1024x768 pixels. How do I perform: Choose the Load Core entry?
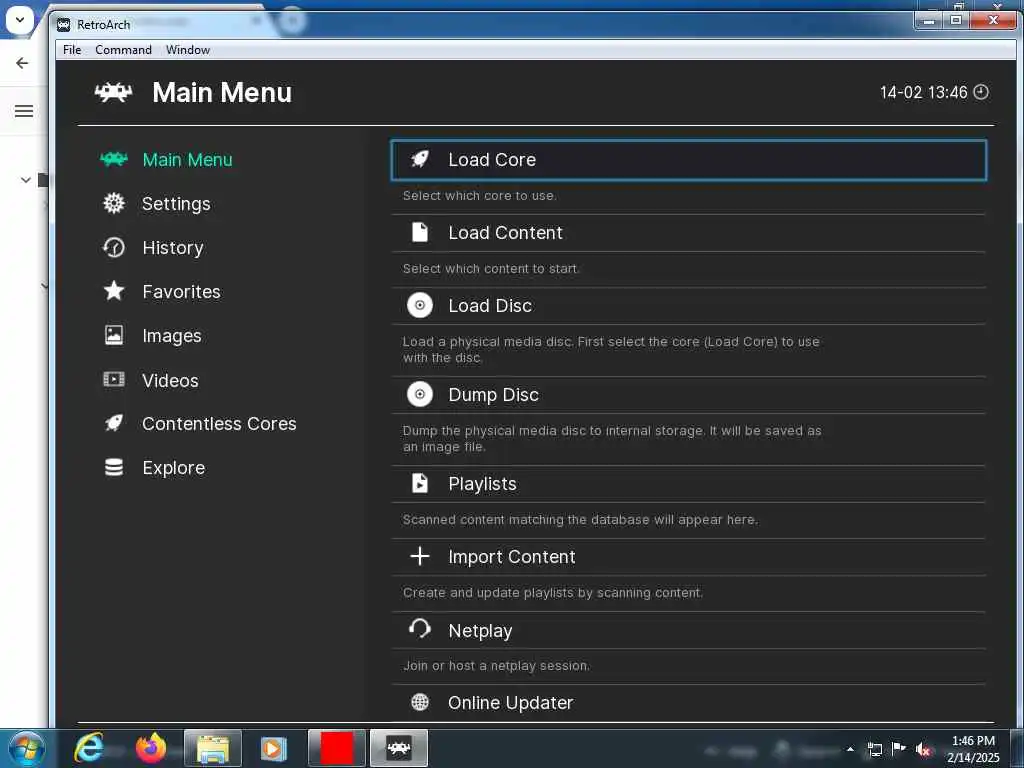[x=688, y=160]
